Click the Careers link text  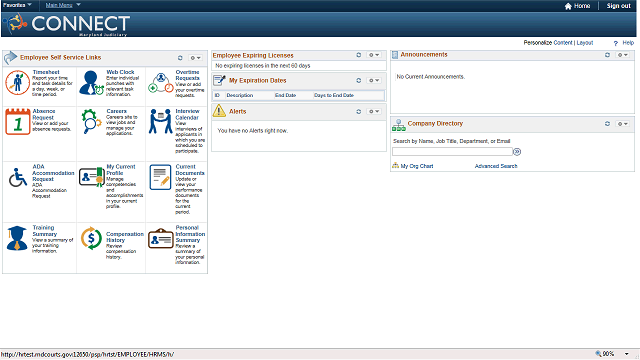pyautogui.click(x=117, y=111)
